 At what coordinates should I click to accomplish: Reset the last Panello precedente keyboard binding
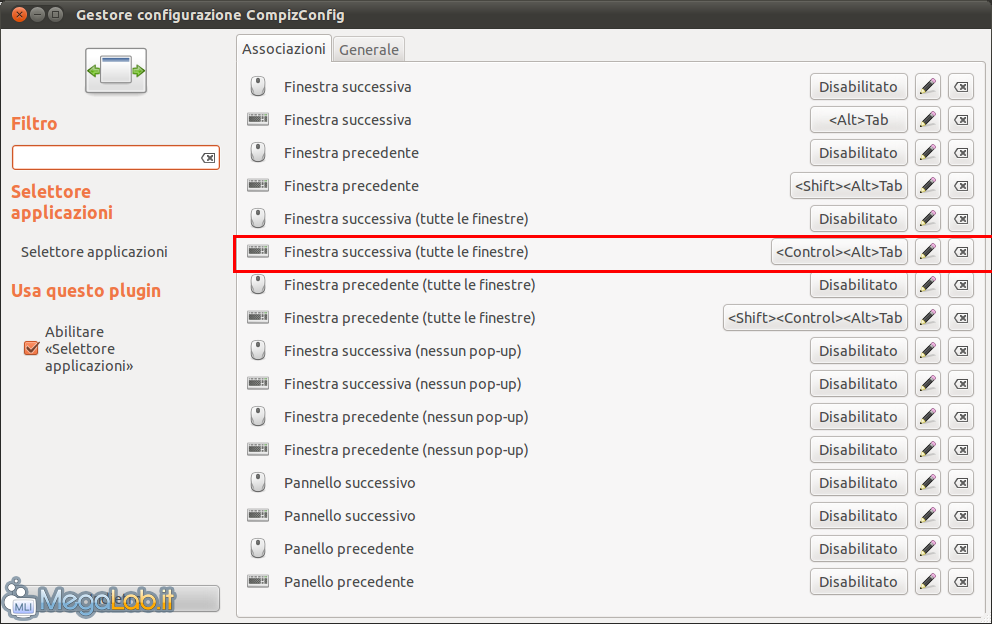point(961,582)
